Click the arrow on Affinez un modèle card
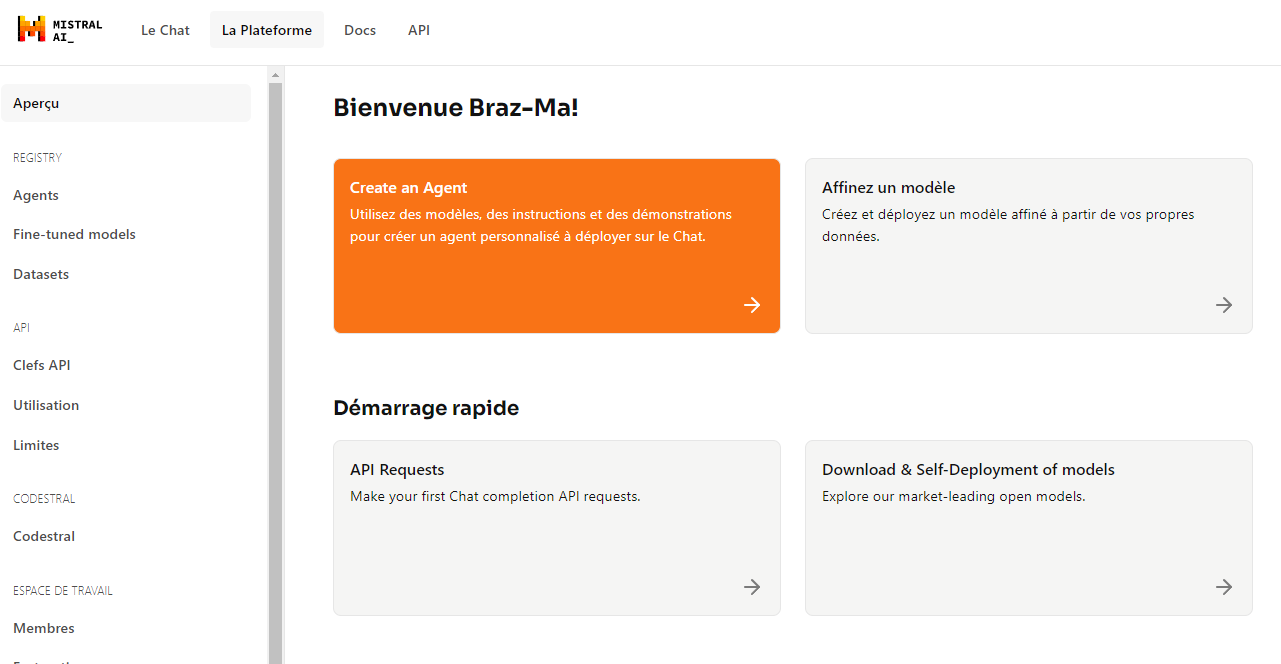1281x664 pixels. 1223,305
